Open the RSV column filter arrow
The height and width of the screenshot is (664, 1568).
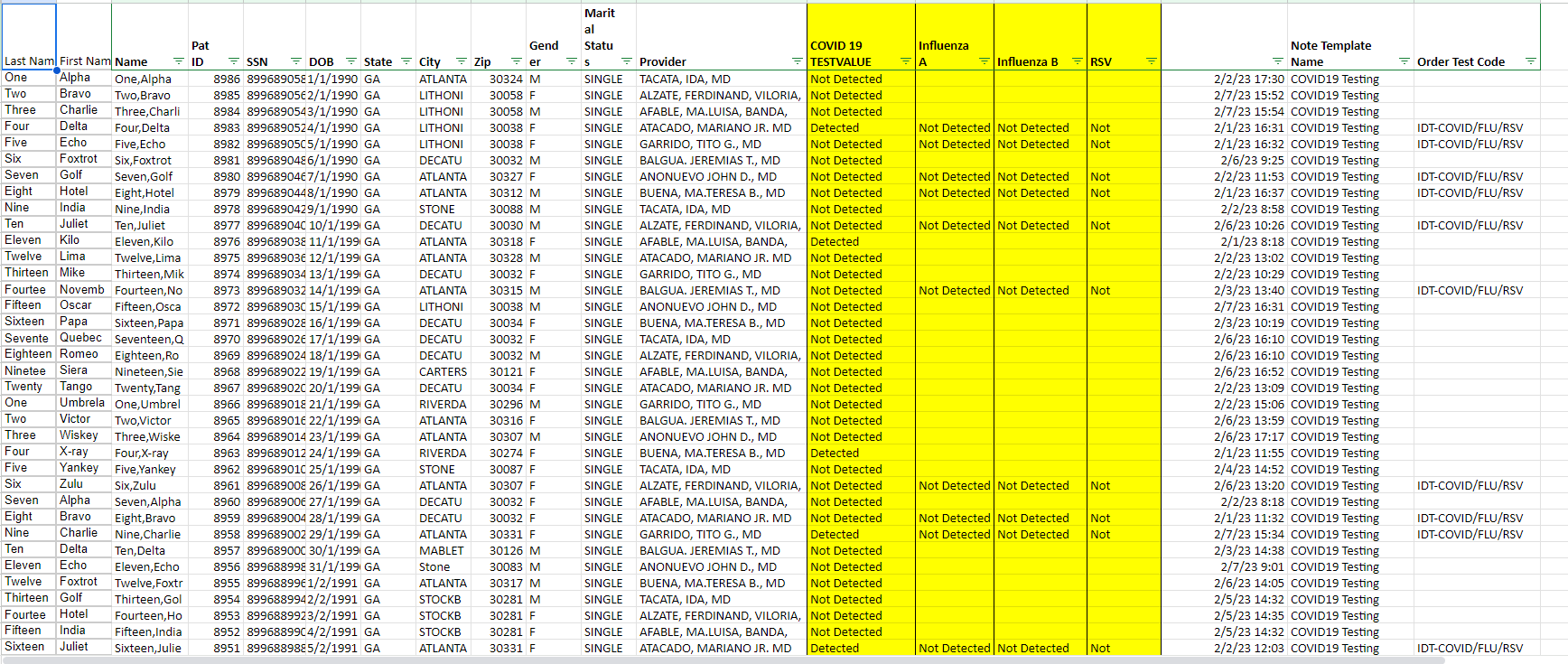[1151, 61]
